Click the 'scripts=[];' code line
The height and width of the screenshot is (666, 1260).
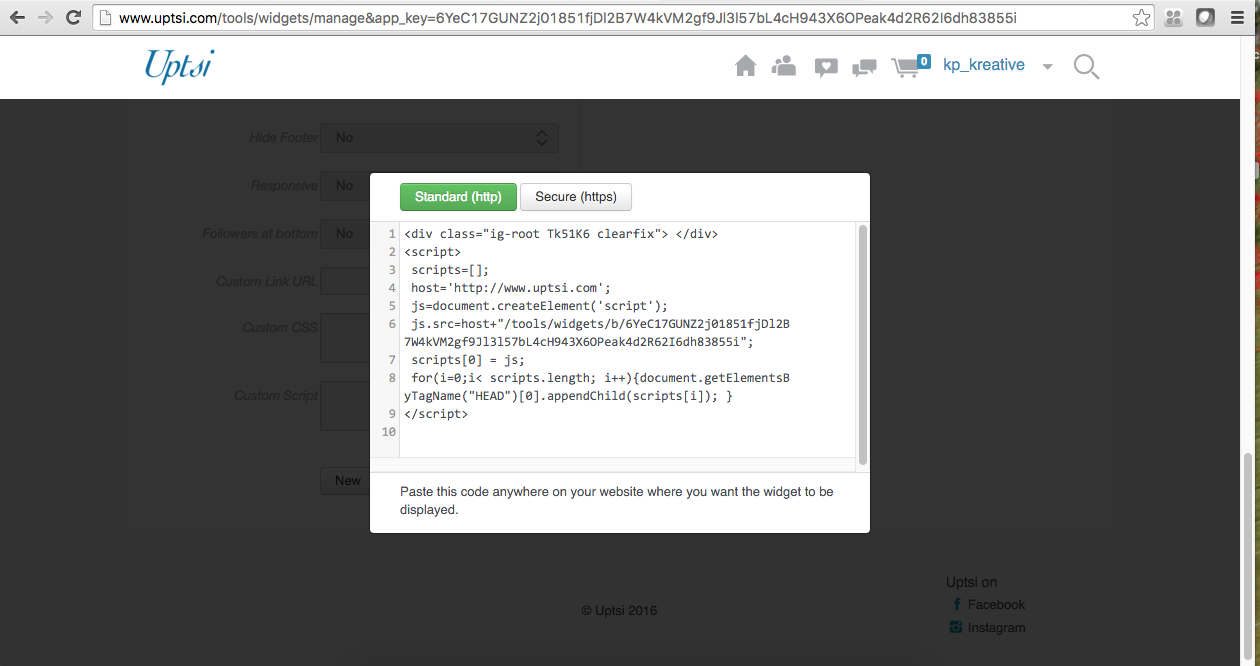pos(450,270)
